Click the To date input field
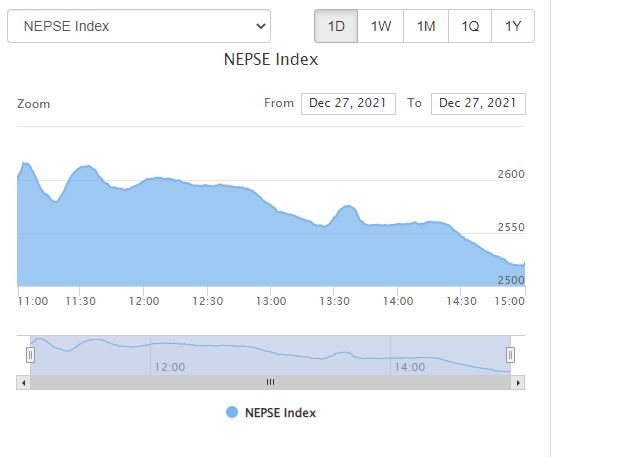Viewport: 621px width, 457px height. pyautogui.click(x=478, y=103)
